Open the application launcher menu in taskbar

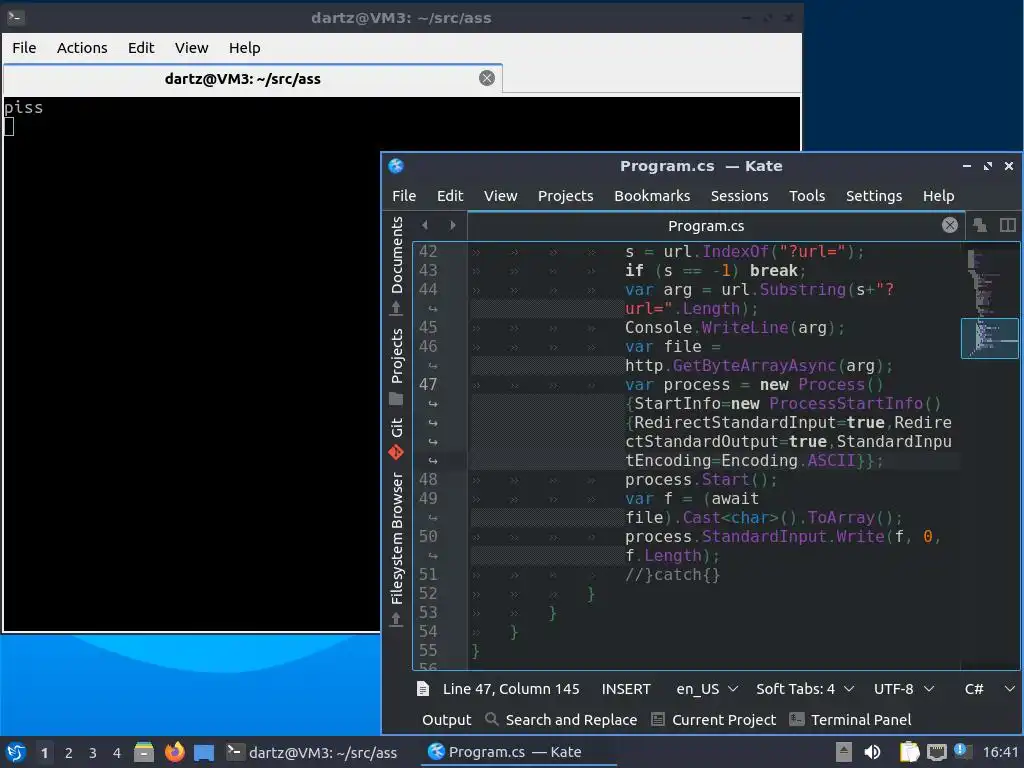pyautogui.click(x=16, y=752)
